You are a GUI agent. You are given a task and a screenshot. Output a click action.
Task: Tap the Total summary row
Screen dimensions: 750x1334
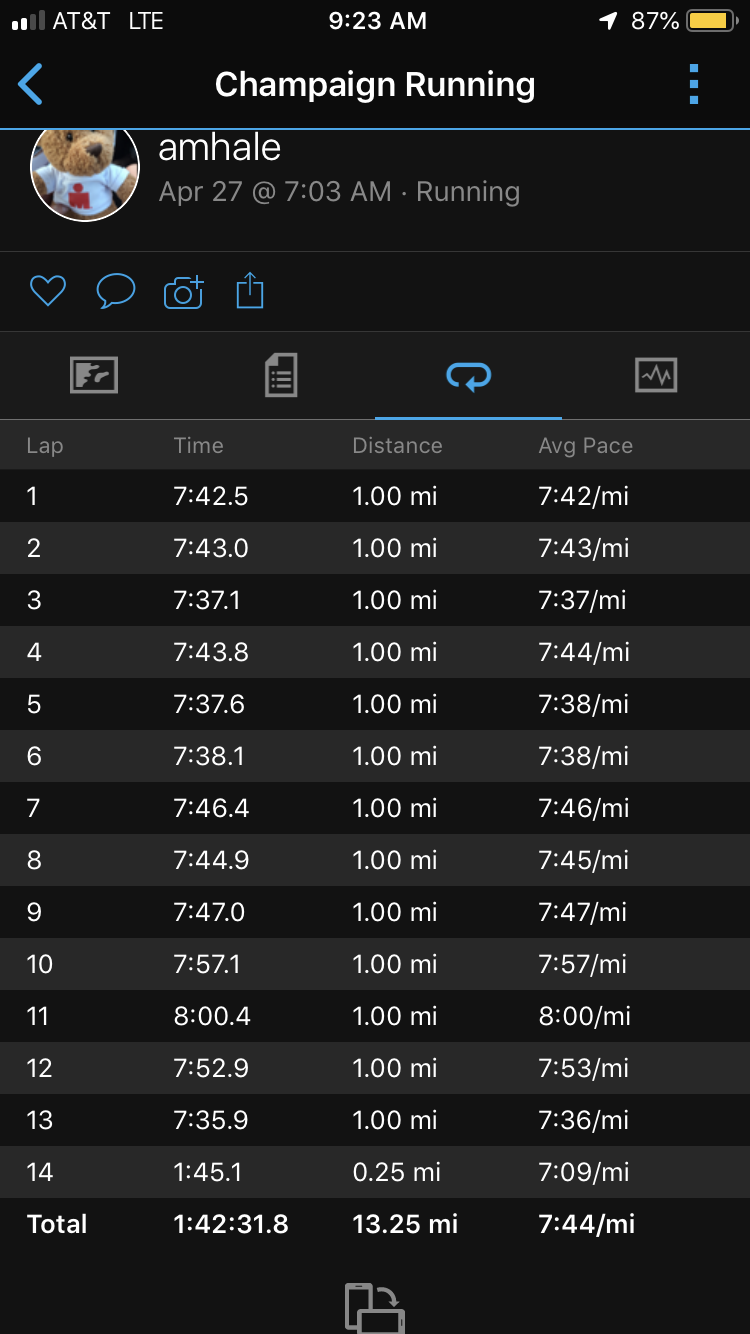point(375,1224)
